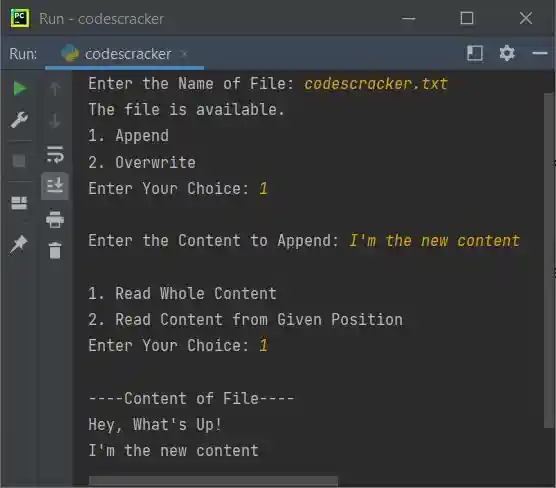Close the codescracker run tab
556x488 pixels.
(183, 54)
